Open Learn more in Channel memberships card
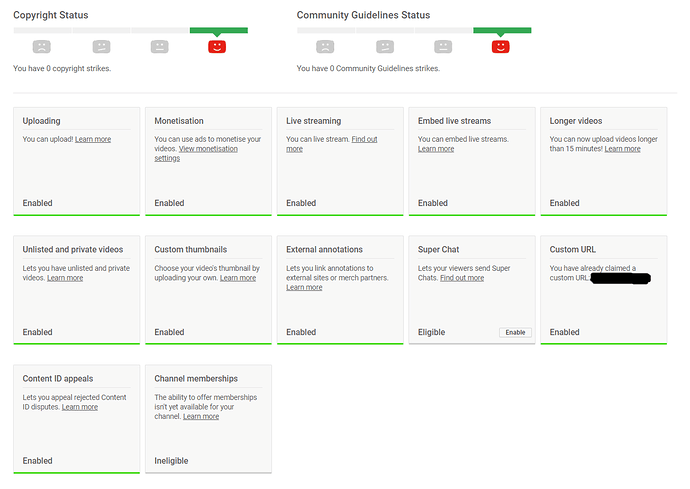 click(x=201, y=416)
